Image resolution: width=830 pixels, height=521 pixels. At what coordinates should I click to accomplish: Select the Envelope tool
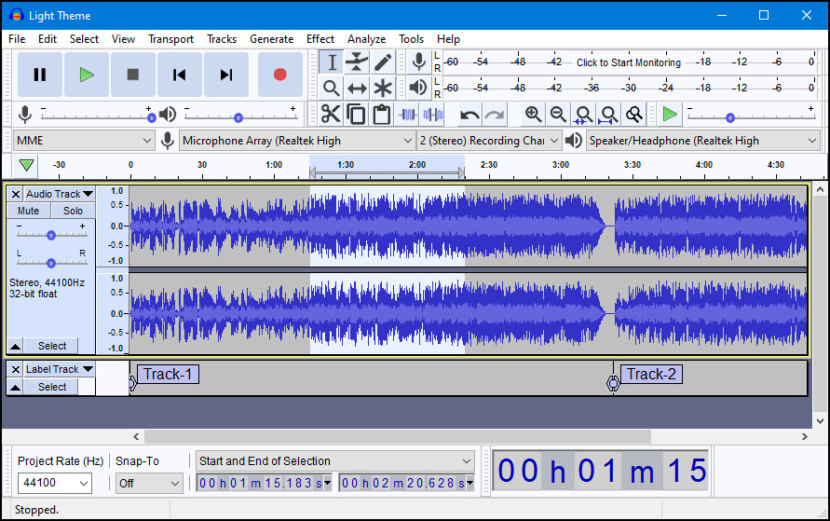pyautogui.click(x=357, y=62)
